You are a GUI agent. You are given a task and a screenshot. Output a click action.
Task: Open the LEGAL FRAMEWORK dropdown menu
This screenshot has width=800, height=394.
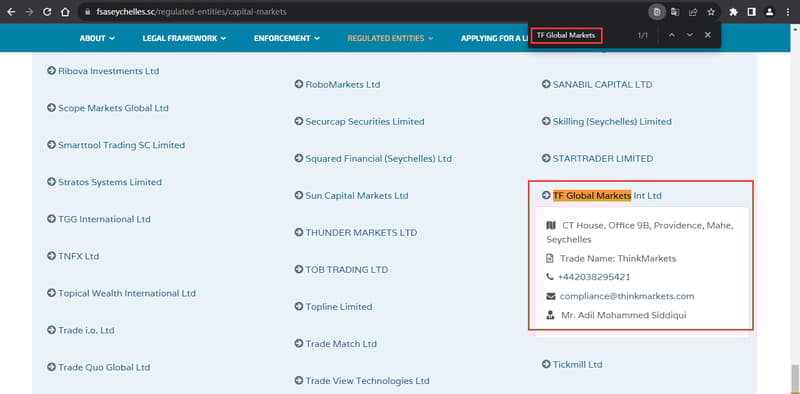tap(184, 38)
